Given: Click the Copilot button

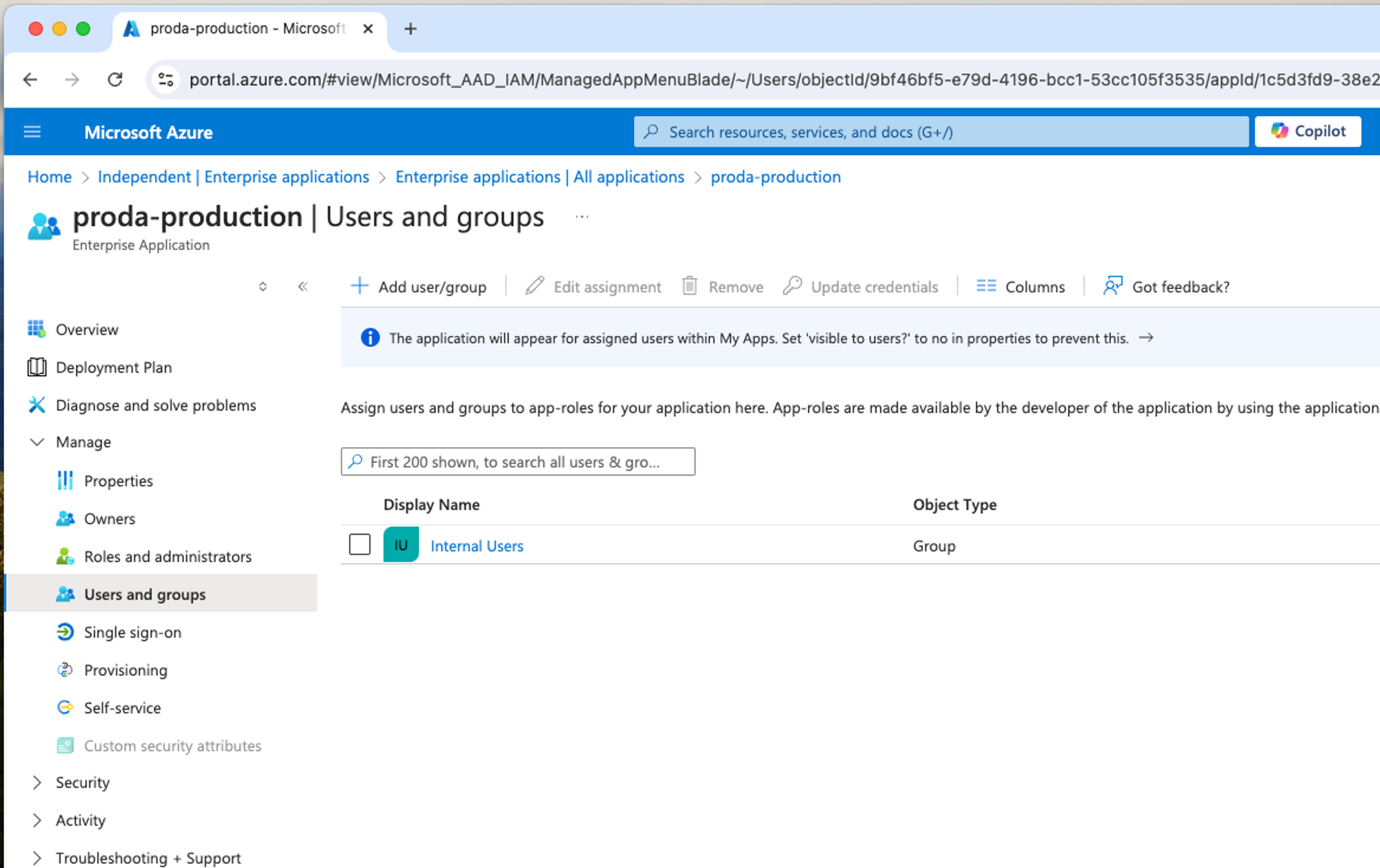Looking at the screenshot, I should coord(1308,132).
